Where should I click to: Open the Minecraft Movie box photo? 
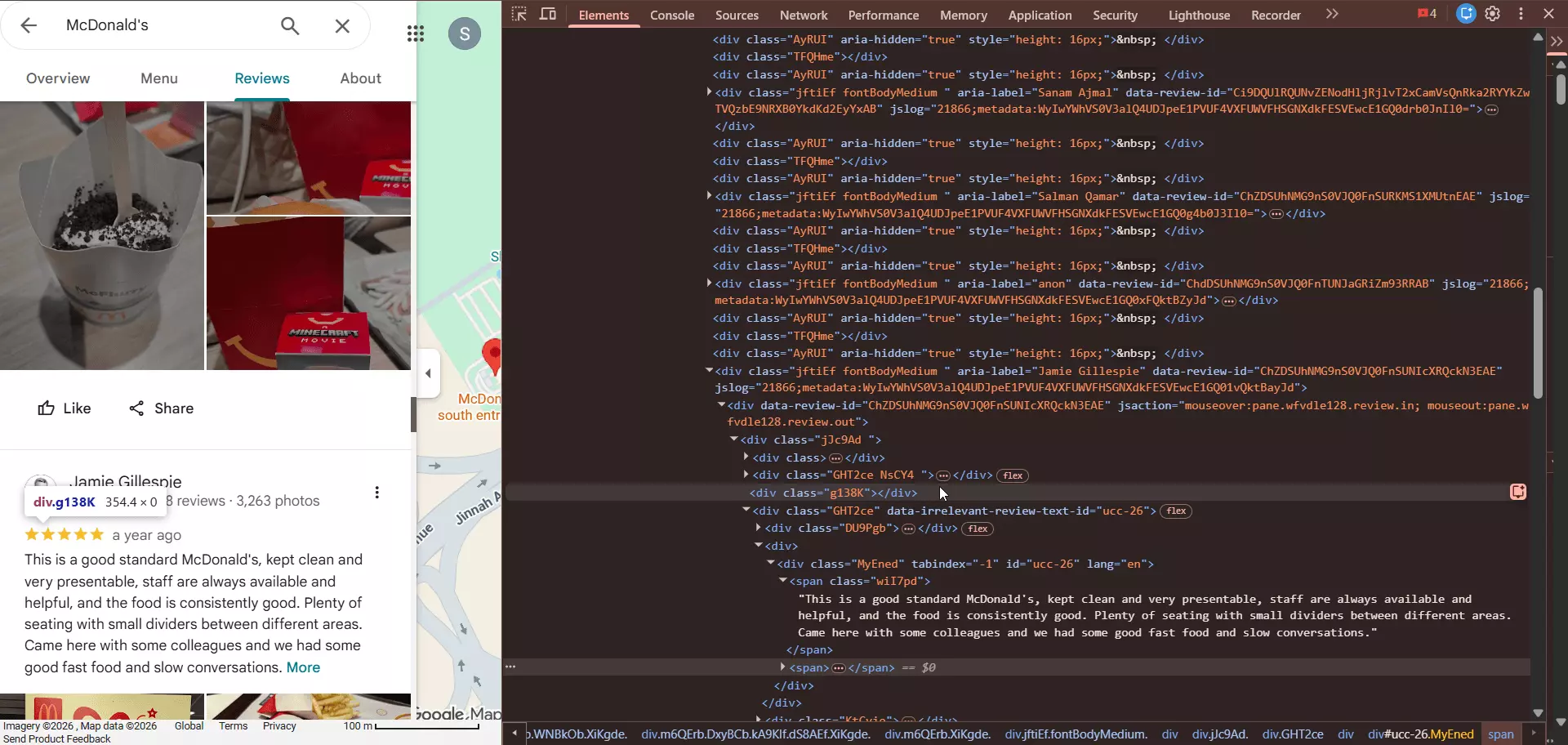[x=309, y=293]
